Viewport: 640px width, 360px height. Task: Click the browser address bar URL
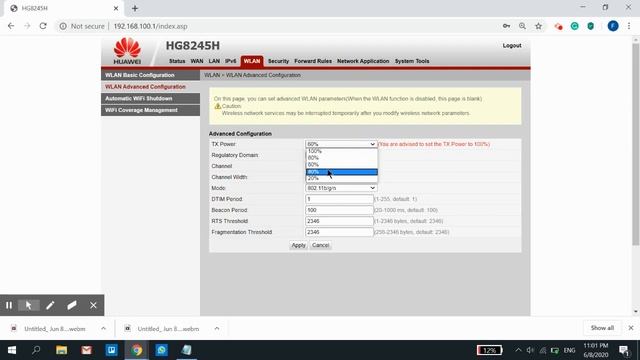150,26
